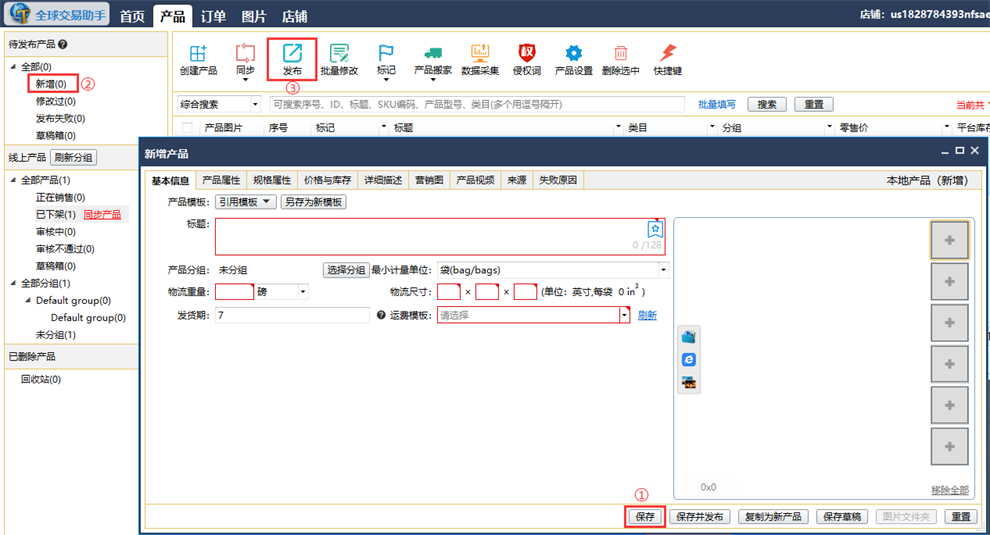
Task: Switch to the 失败原因 tab
Action: 558,180
